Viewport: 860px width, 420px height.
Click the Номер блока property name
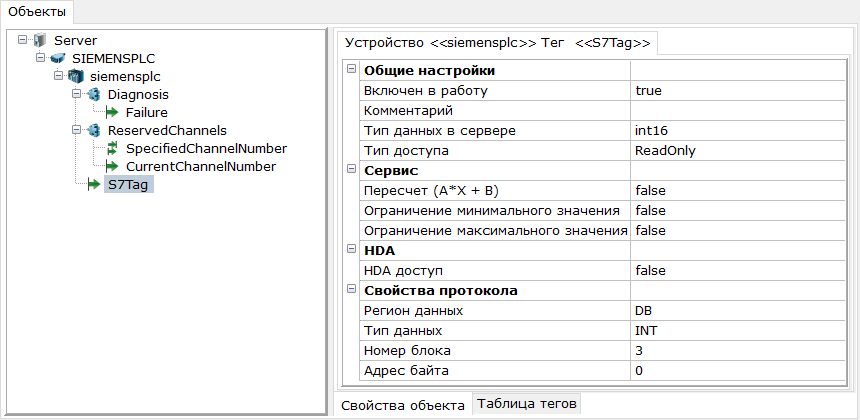click(x=408, y=350)
